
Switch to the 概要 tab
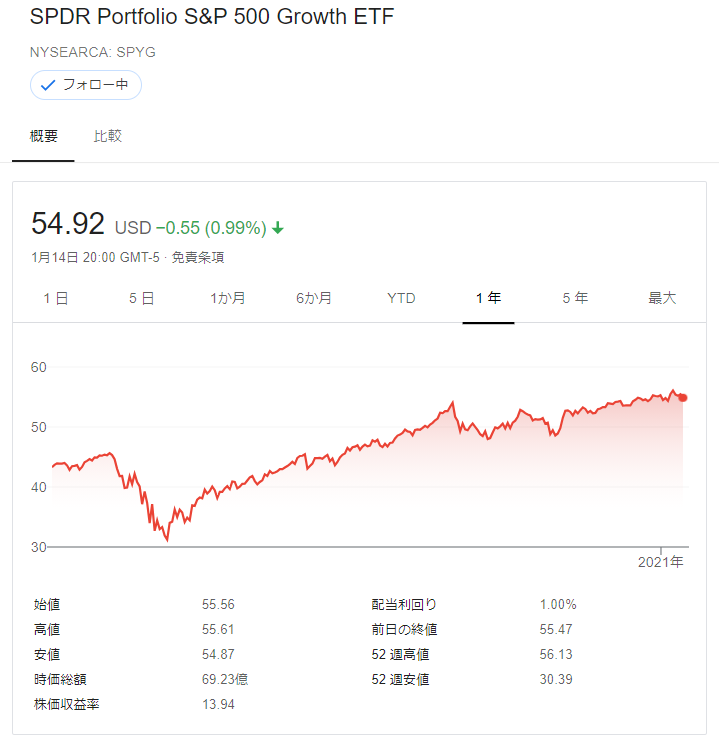point(43,136)
